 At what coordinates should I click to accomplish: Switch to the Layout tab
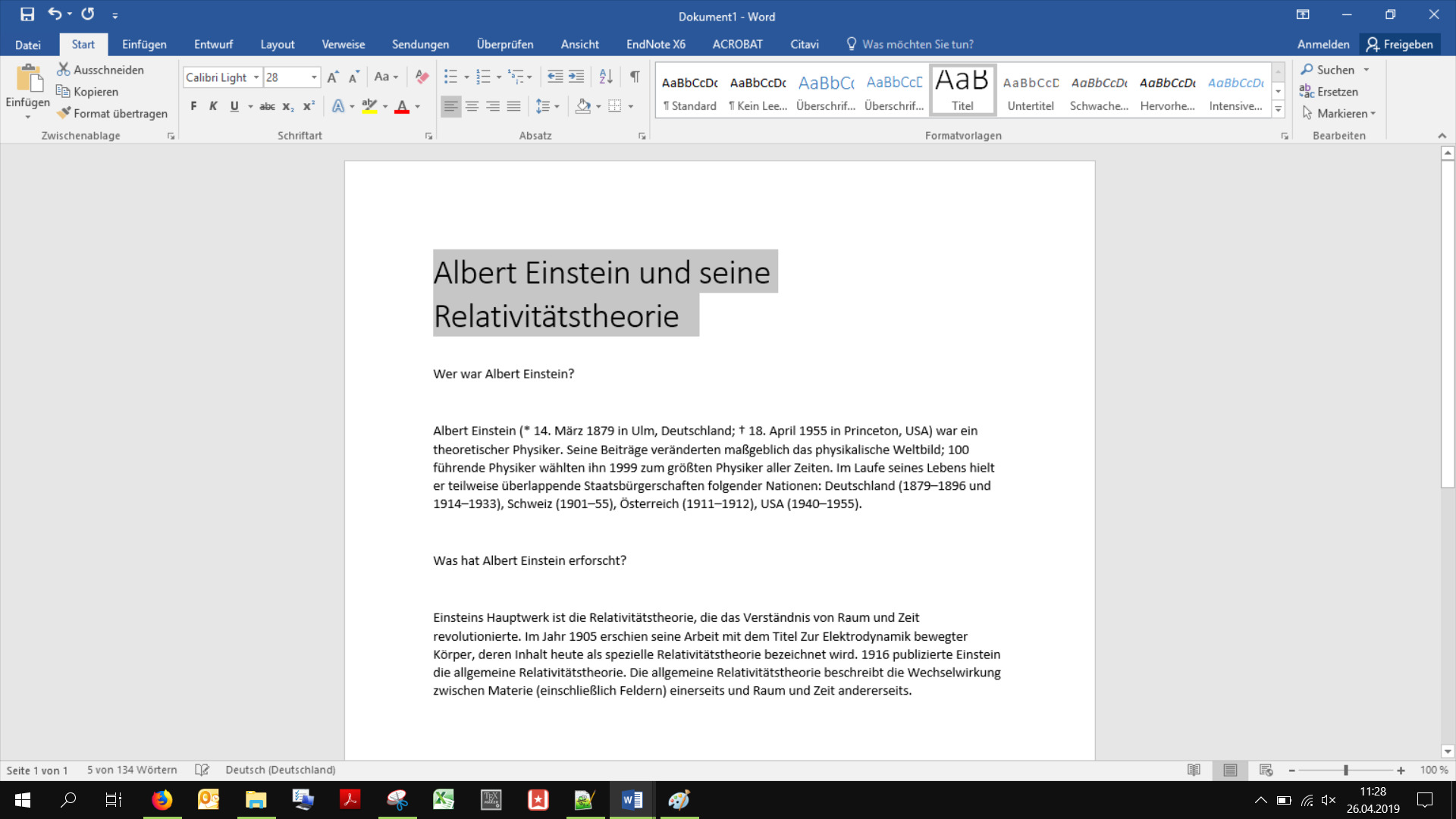[x=277, y=44]
